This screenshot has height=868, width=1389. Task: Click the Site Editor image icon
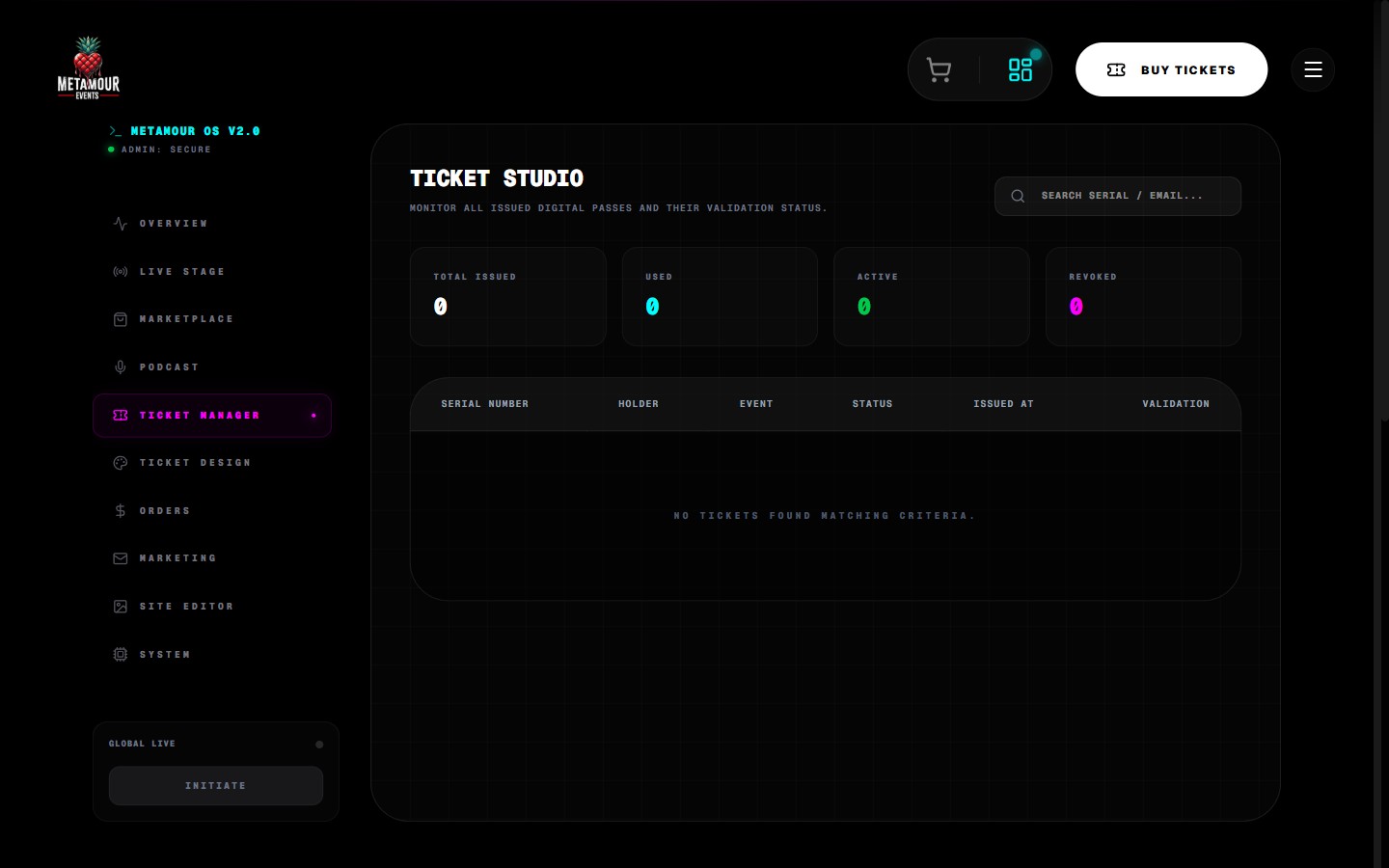click(121, 607)
